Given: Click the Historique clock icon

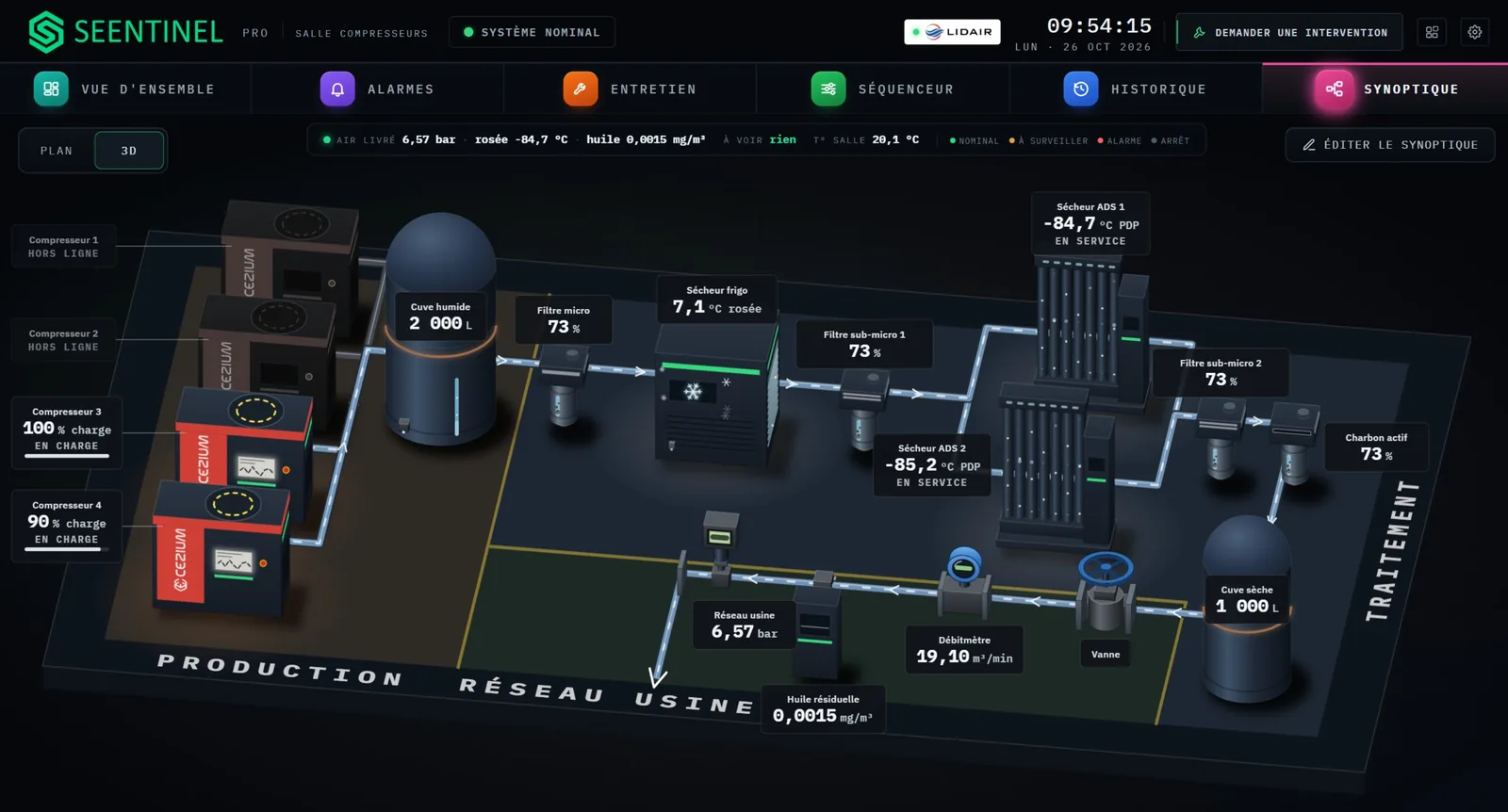Looking at the screenshot, I should (1081, 89).
